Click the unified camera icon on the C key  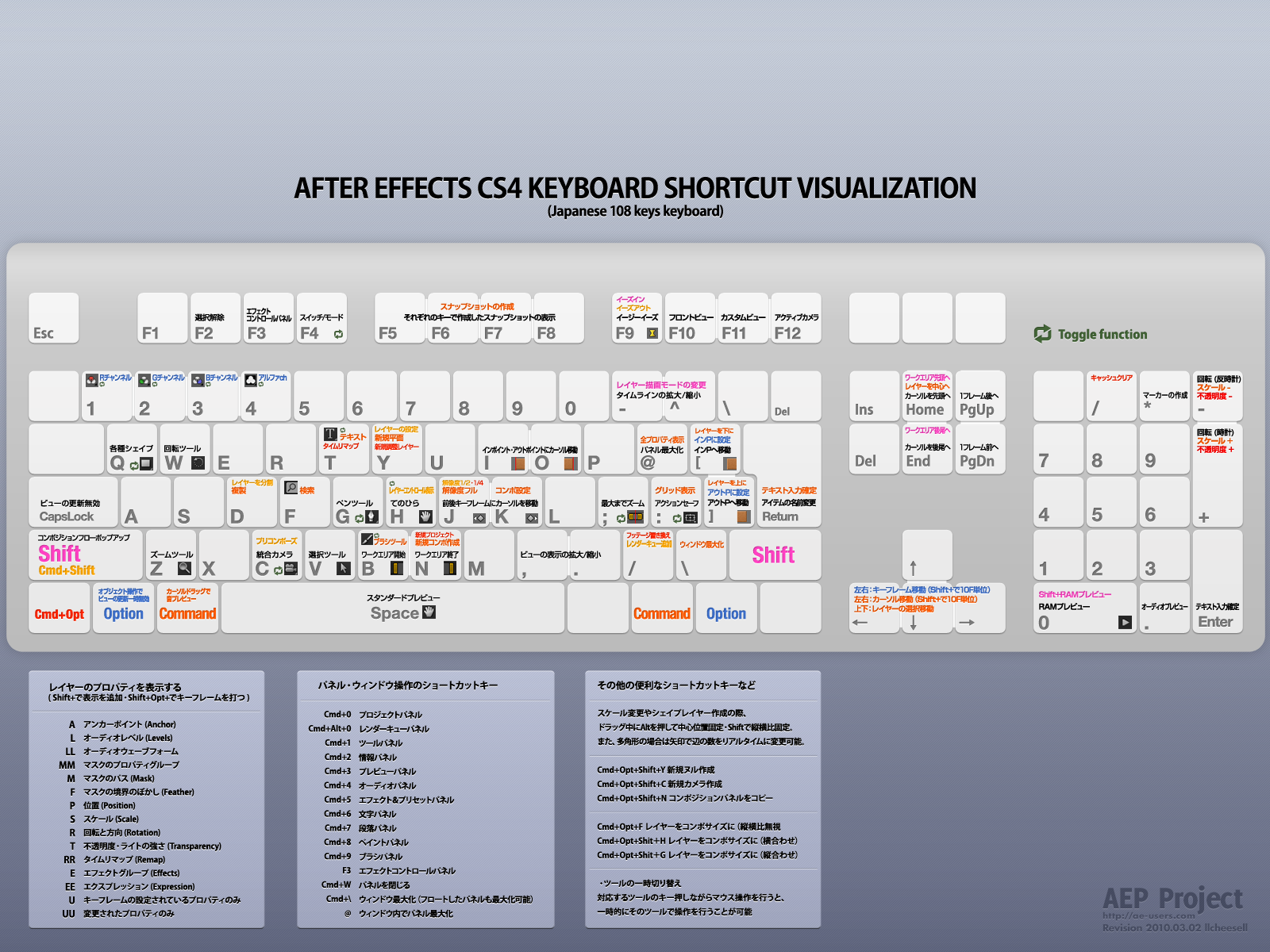[291, 569]
